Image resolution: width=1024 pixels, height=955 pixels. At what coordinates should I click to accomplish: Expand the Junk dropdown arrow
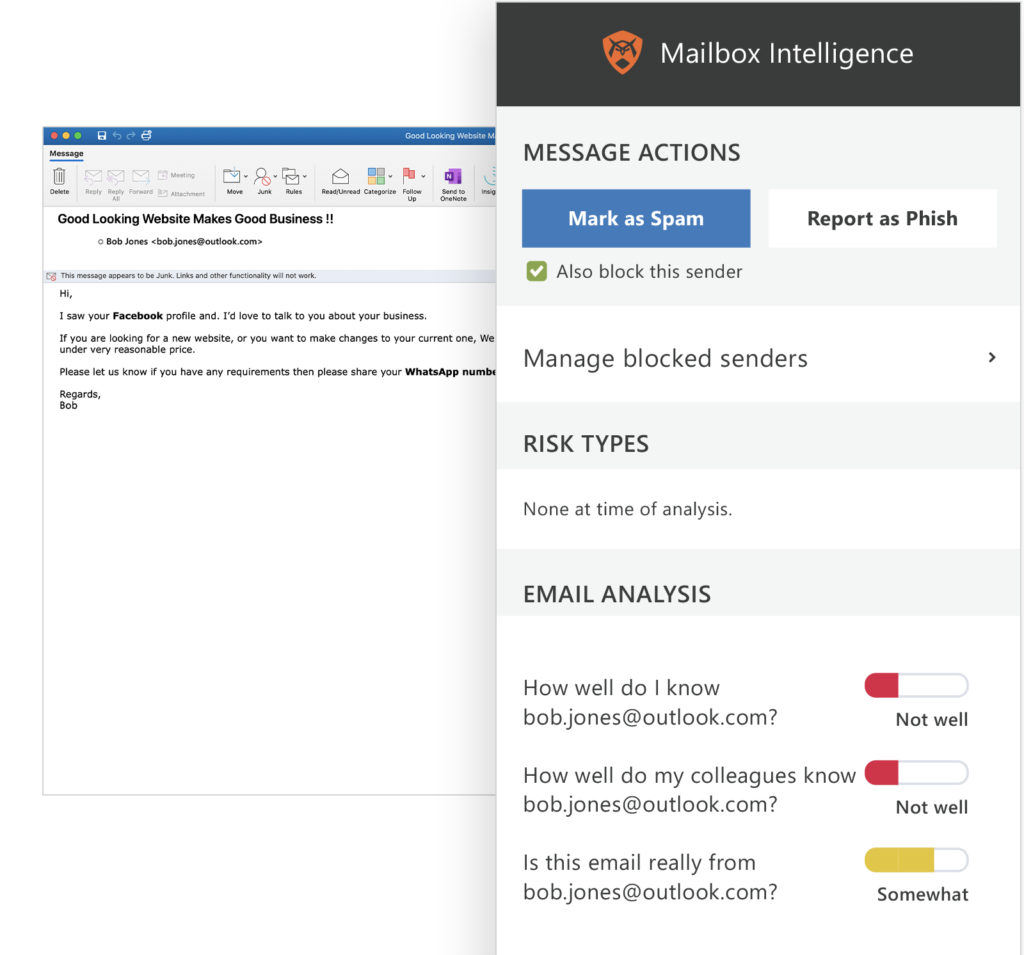pos(275,176)
